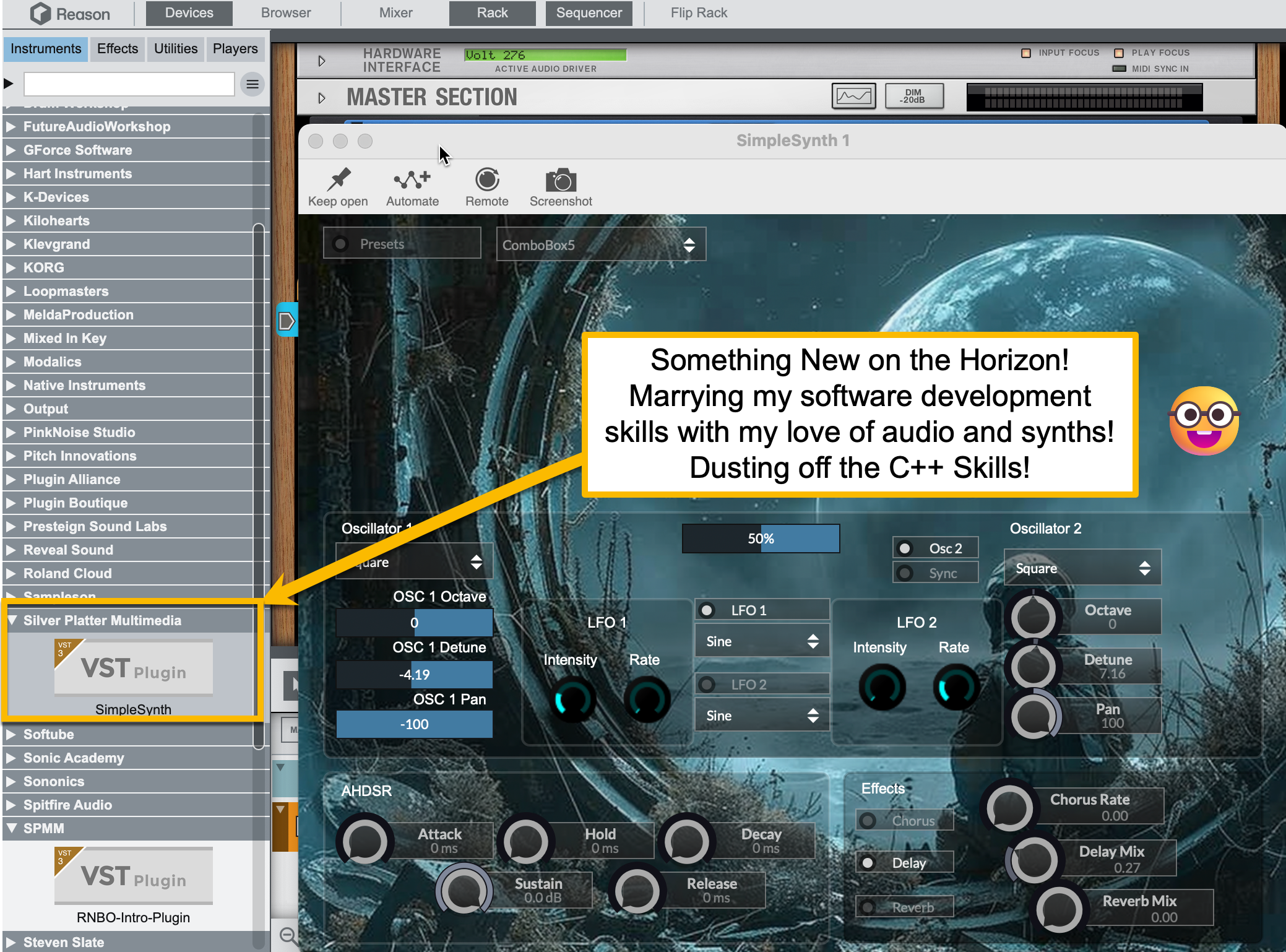Open the ComboBox5 dropdown
1286x952 pixels.
(x=601, y=244)
